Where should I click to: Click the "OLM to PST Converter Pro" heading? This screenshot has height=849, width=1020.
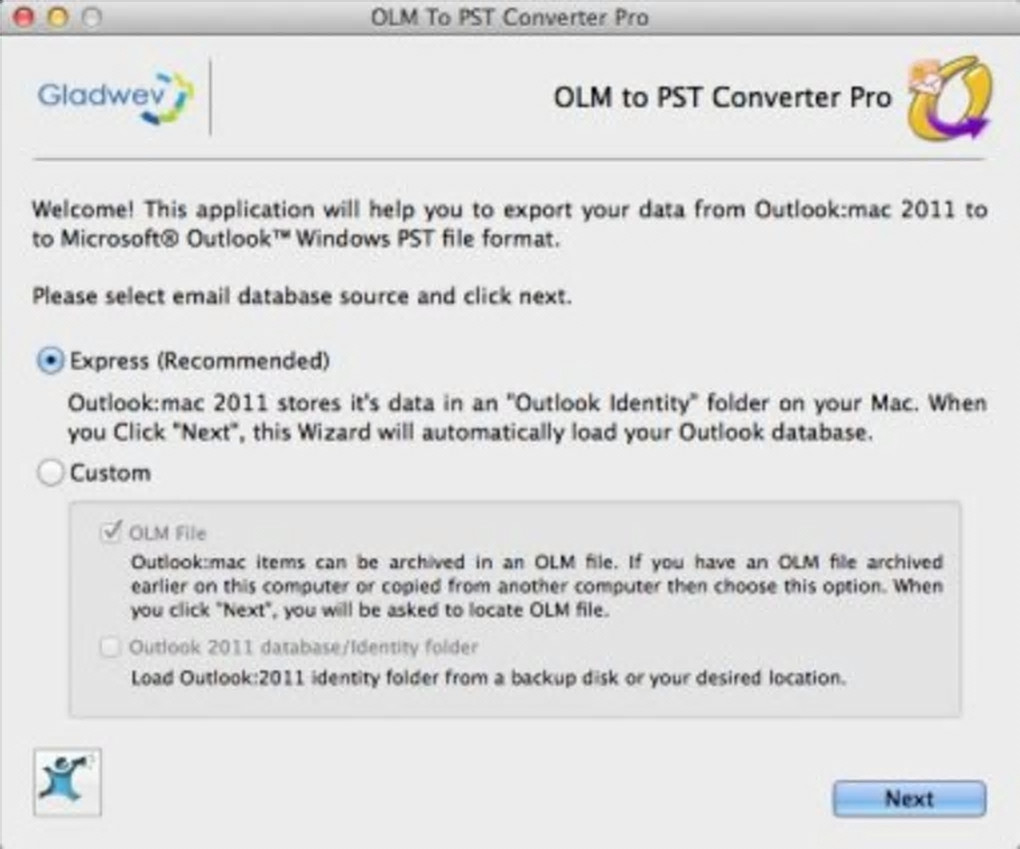pyautogui.click(x=722, y=98)
